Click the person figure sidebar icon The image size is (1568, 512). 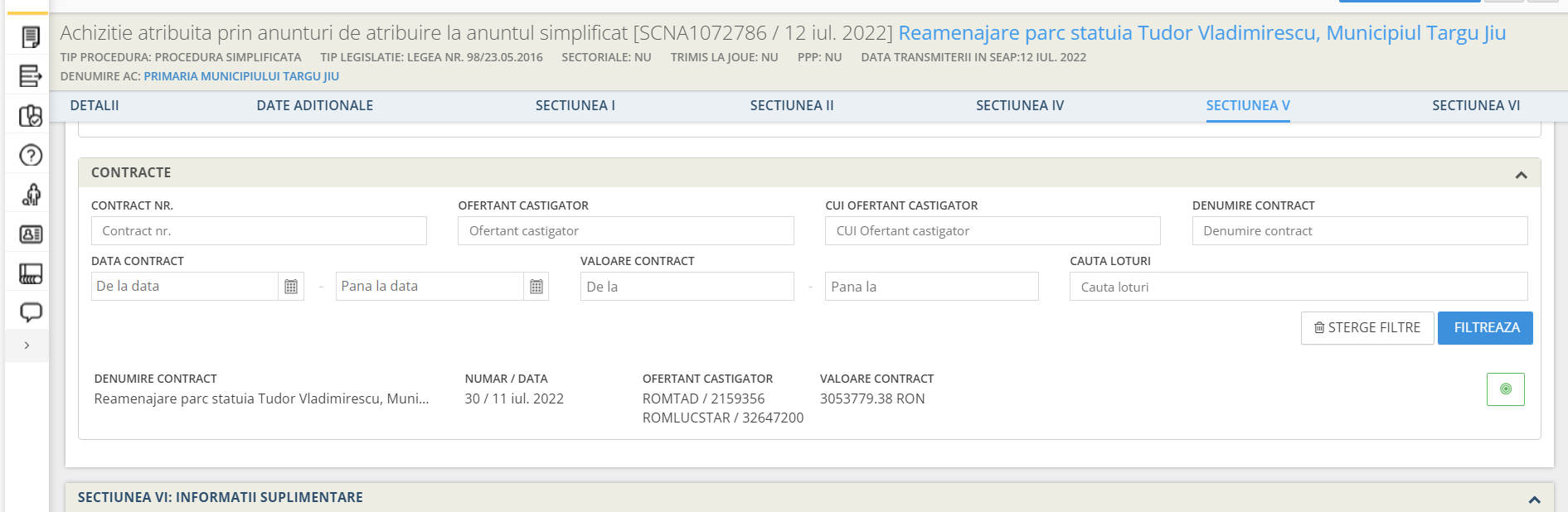point(31,195)
